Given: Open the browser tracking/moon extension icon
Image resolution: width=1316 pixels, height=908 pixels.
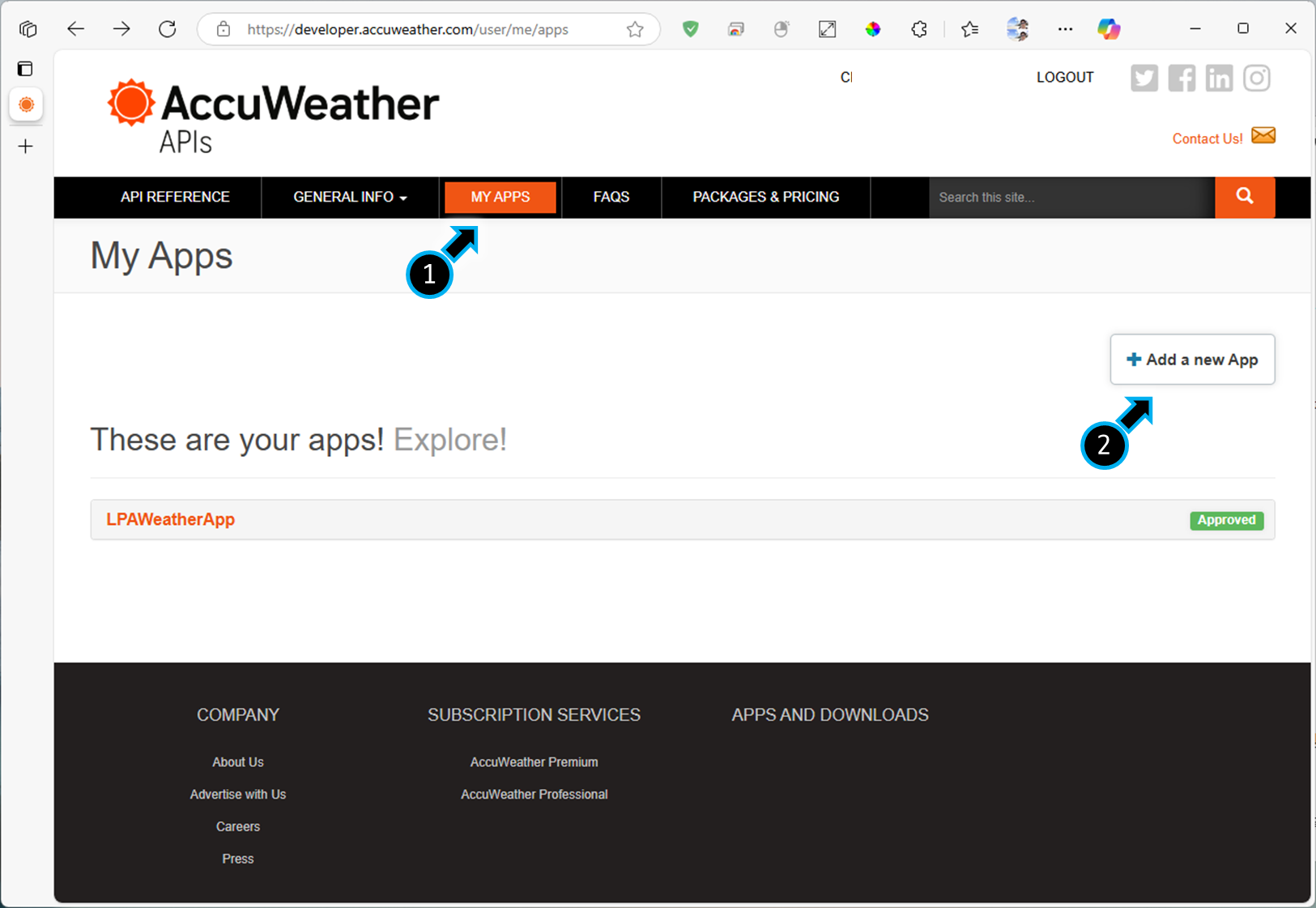Looking at the screenshot, I should [x=782, y=29].
